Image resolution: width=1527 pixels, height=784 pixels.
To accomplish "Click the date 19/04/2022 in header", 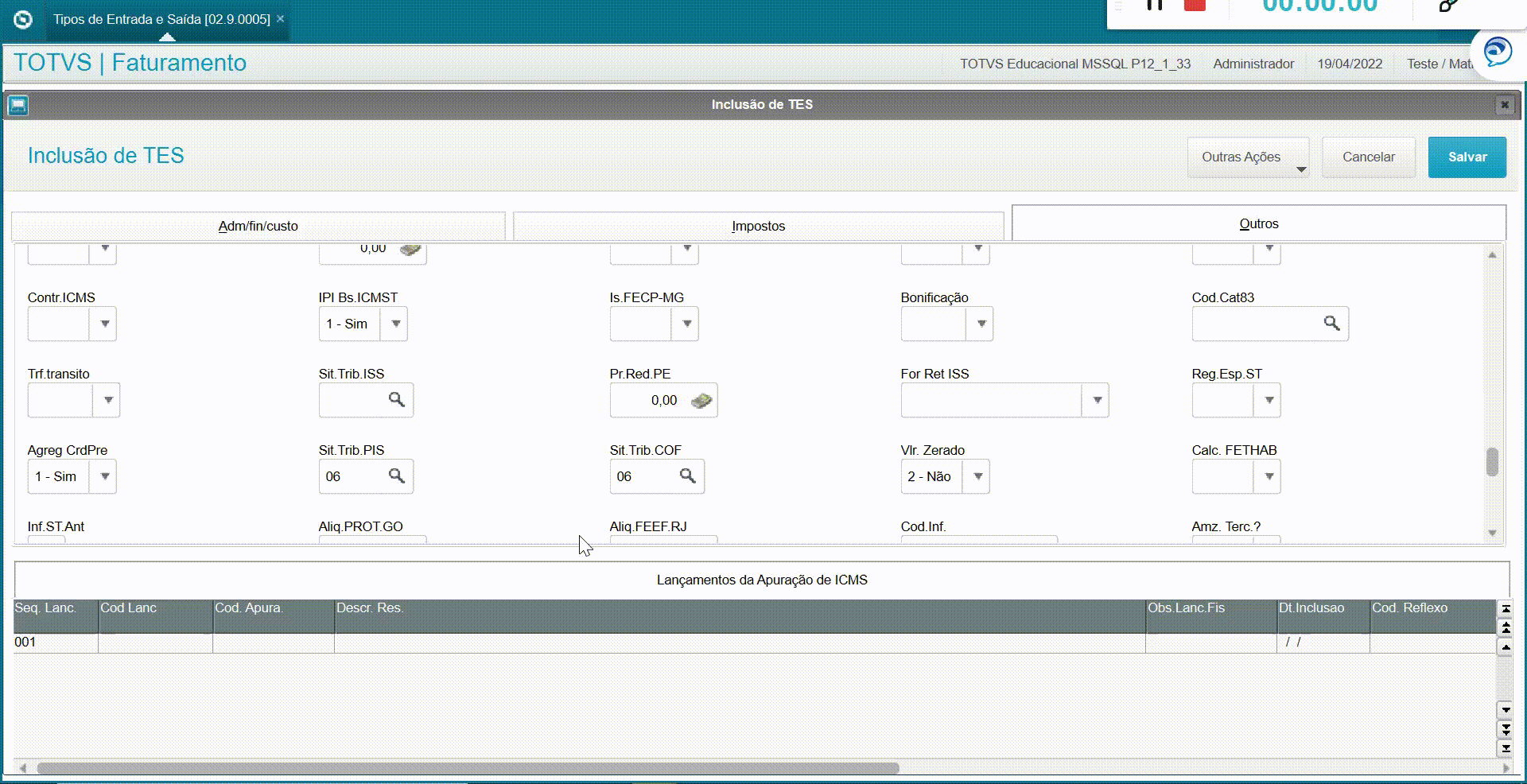I will pos(1350,64).
